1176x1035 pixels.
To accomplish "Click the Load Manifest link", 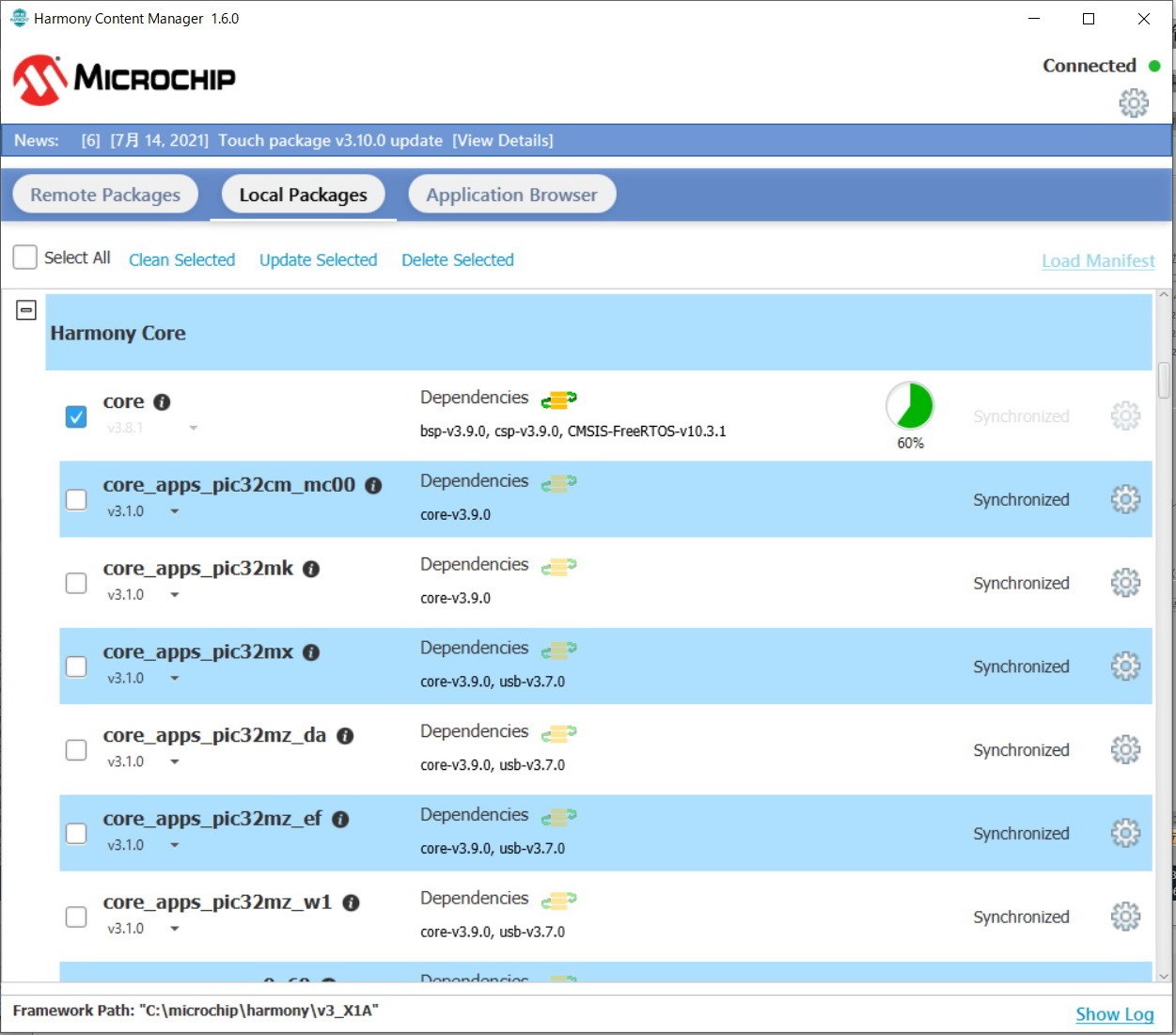I will tap(1097, 261).
